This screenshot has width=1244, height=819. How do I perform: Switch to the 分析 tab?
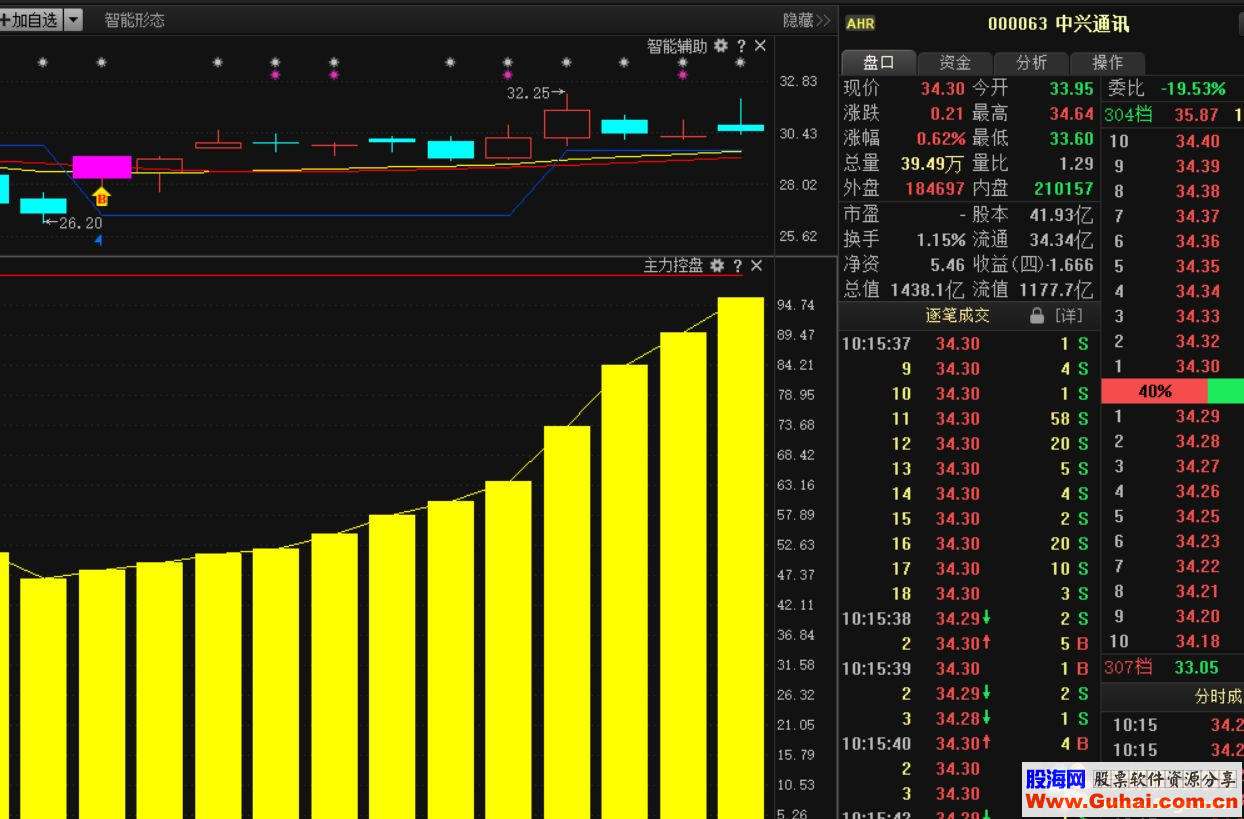click(x=1031, y=62)
